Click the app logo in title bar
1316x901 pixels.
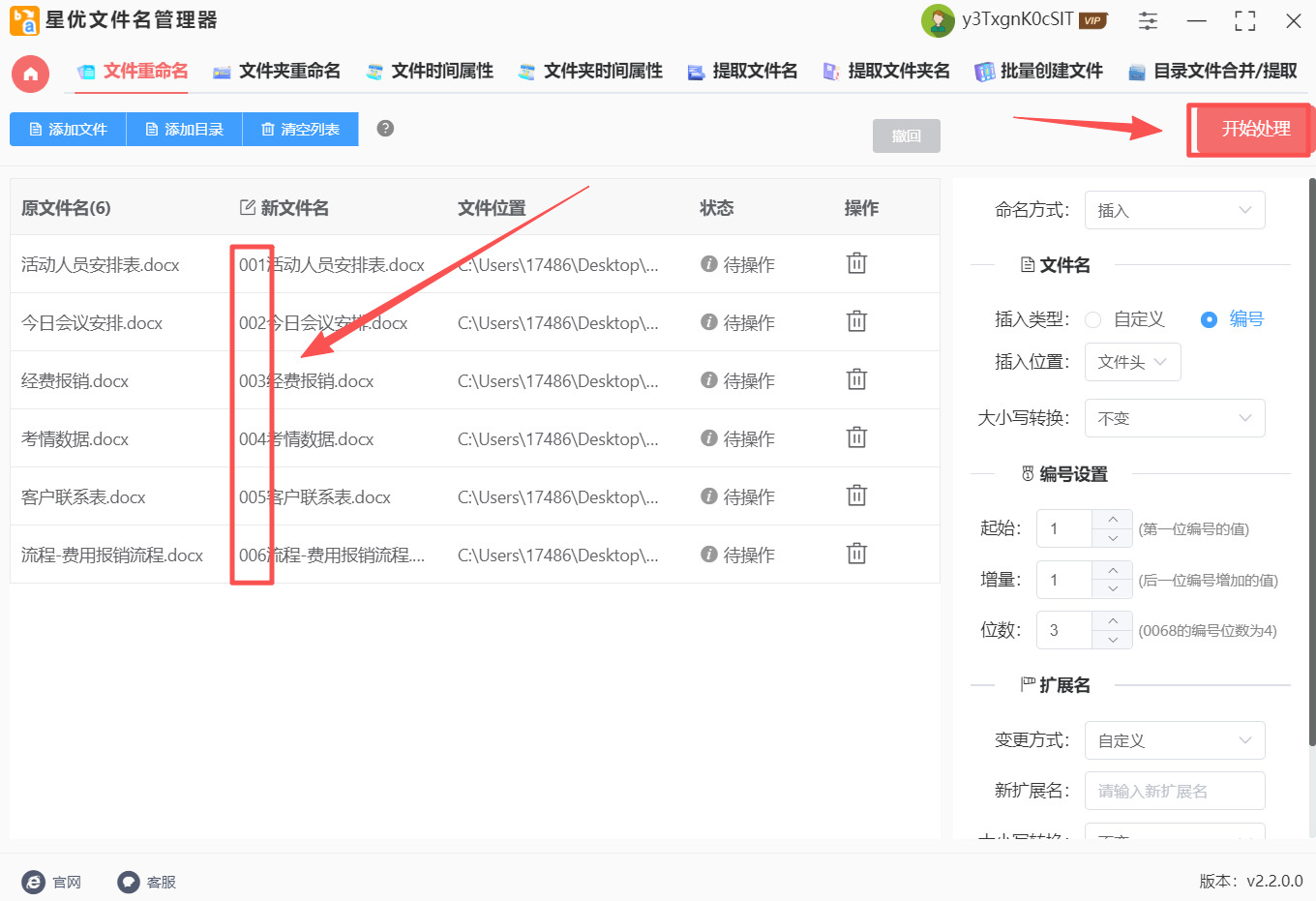click(x=24, y=20)
